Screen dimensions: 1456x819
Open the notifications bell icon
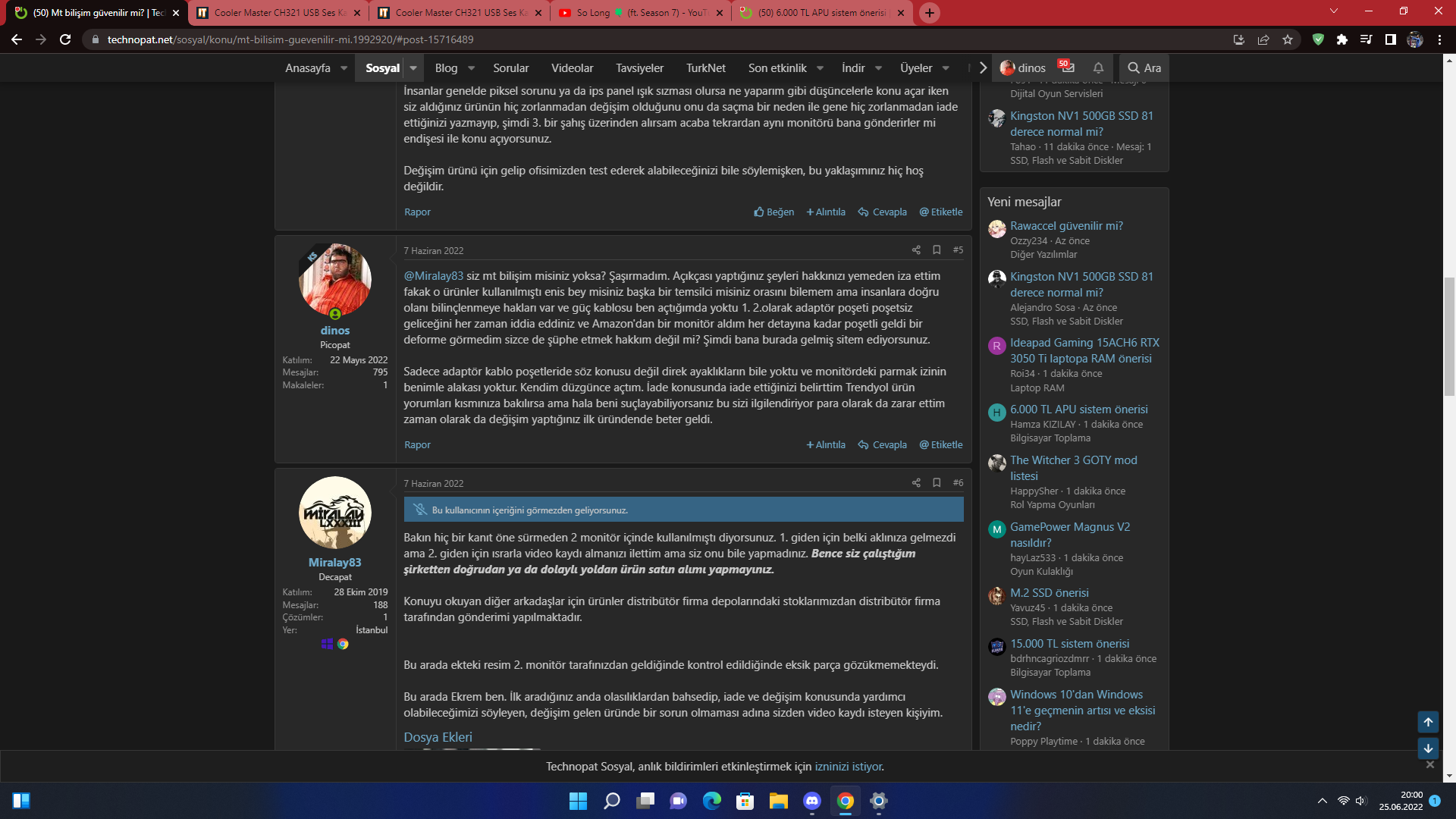point(1098,67)
